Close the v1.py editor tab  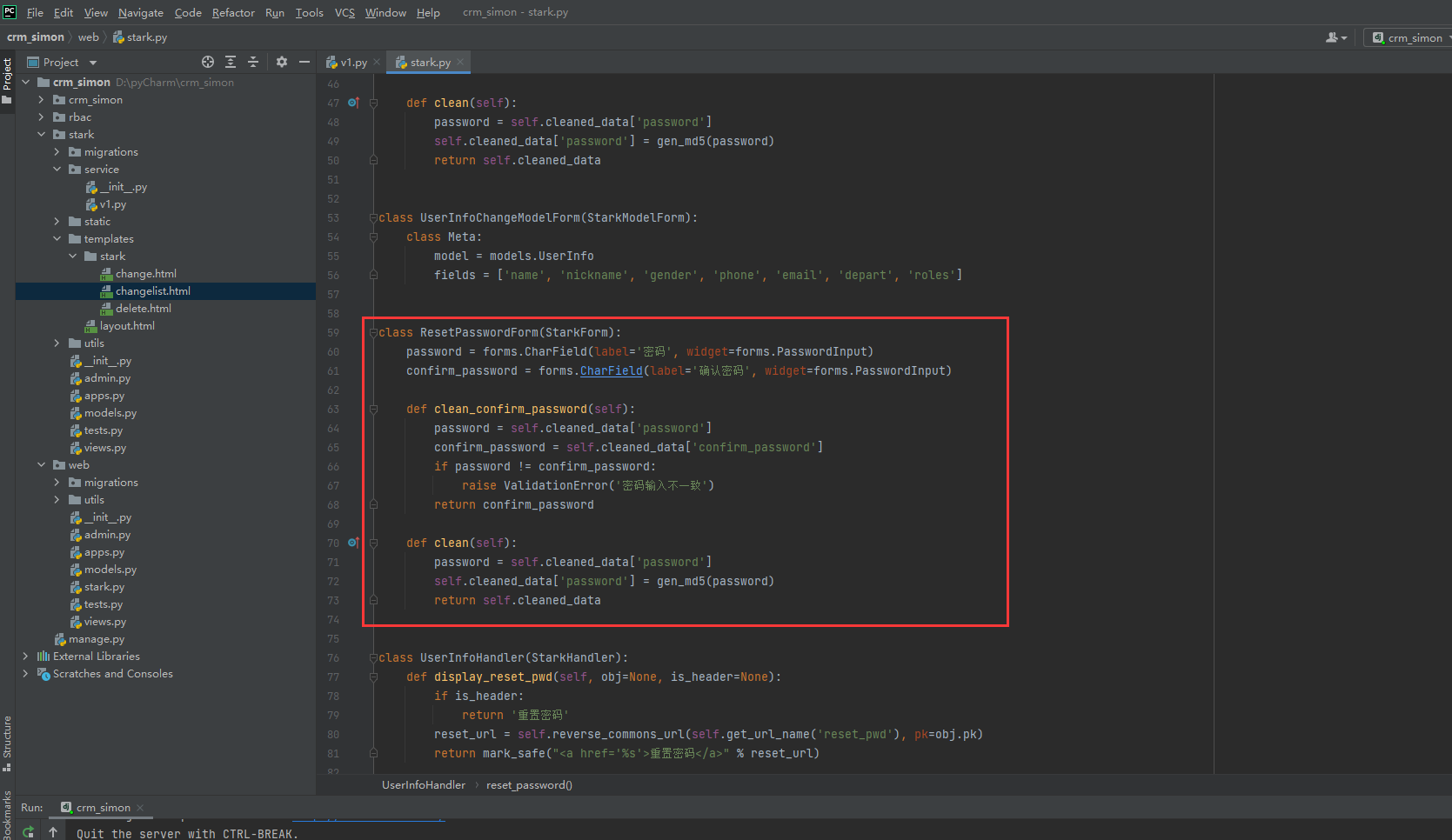pos(377,62)
